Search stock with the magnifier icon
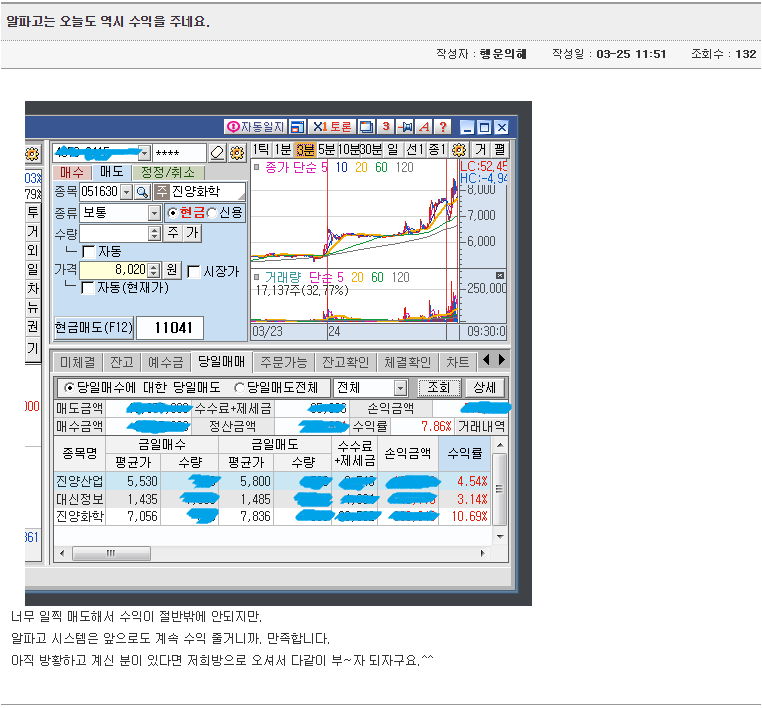The height and width of the screenshot is (708, 762). (142, 192)
